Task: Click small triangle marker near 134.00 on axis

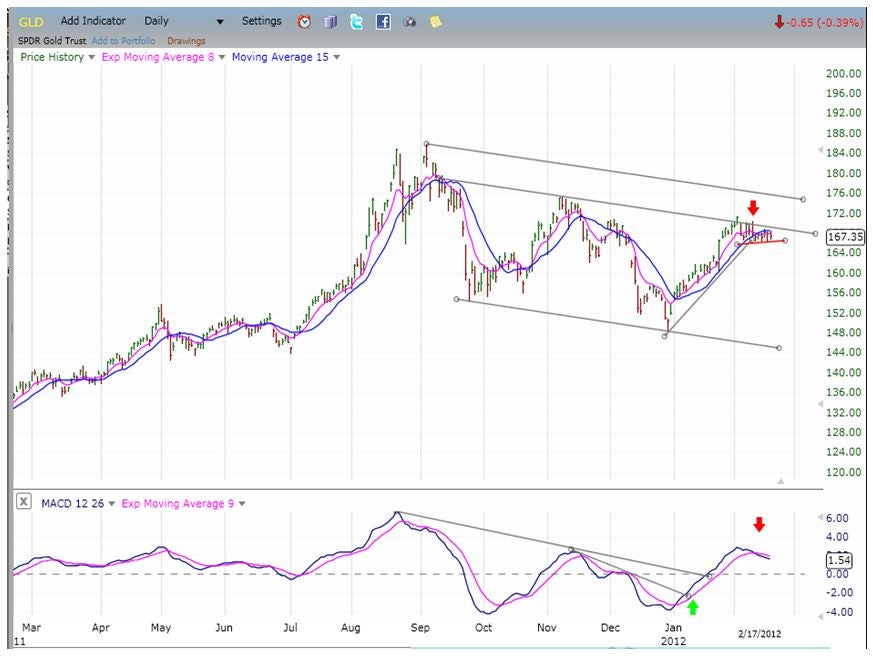Action: pos(820,404)
